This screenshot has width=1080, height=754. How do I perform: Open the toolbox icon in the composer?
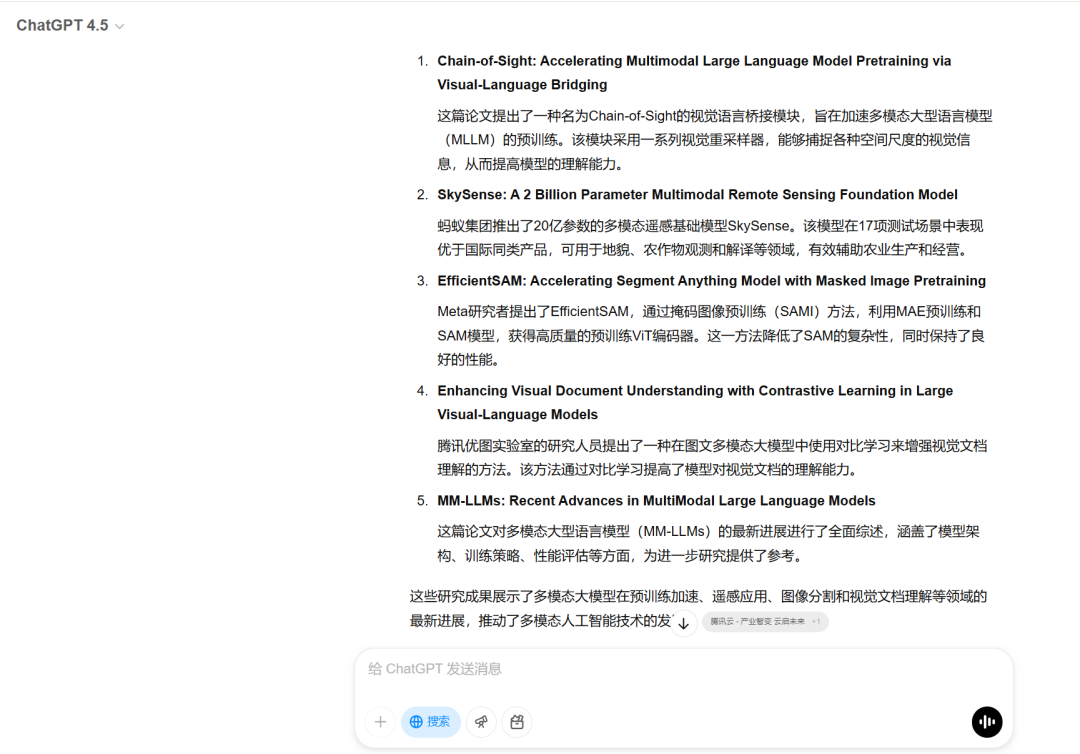click(x=517, y=722)
